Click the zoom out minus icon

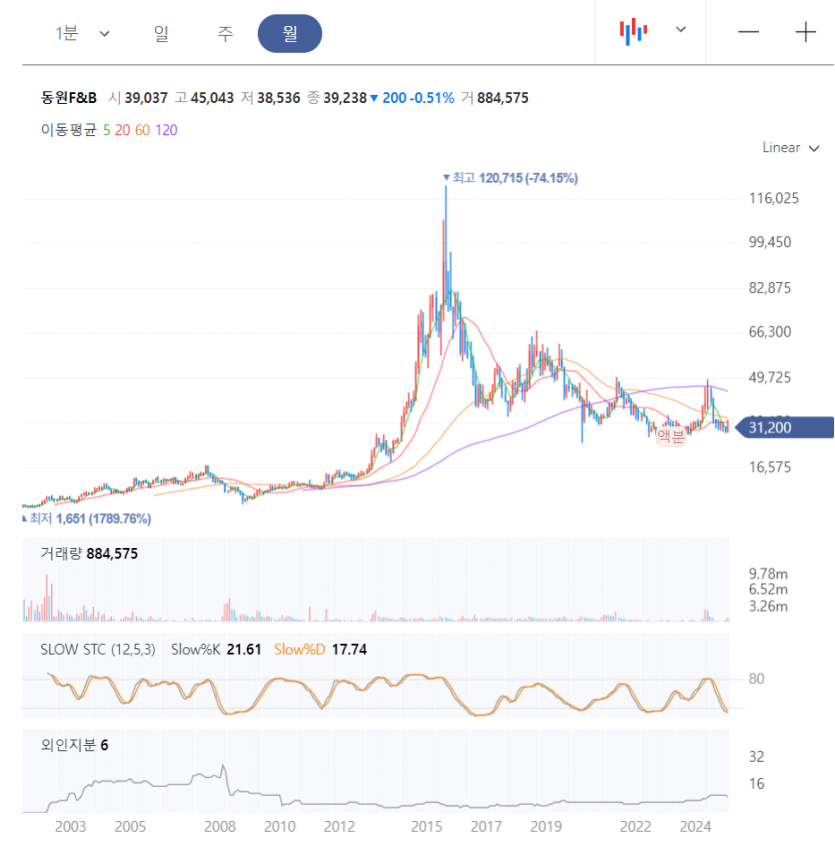[748, 32]
